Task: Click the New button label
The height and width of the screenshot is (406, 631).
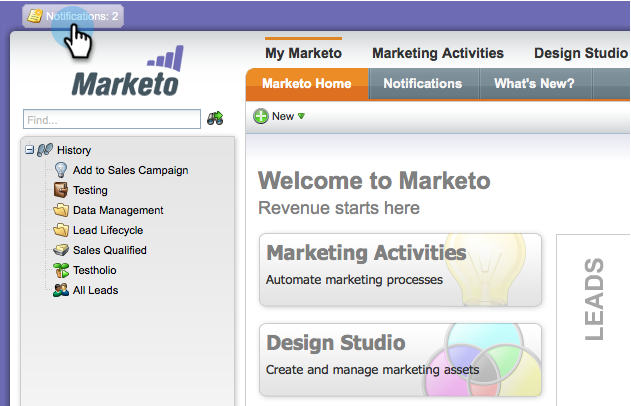Action: [283, 116]
